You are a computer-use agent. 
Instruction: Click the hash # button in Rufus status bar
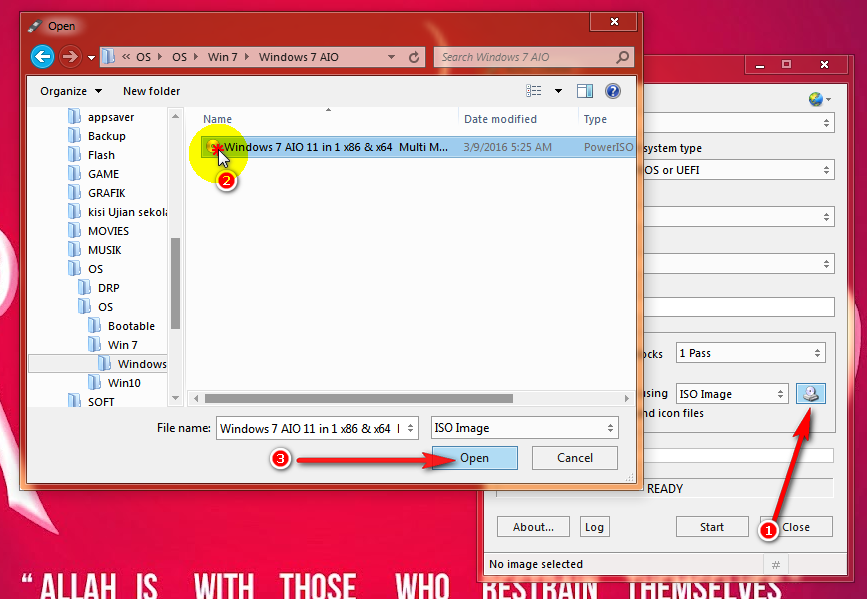[x=776, y=565]
